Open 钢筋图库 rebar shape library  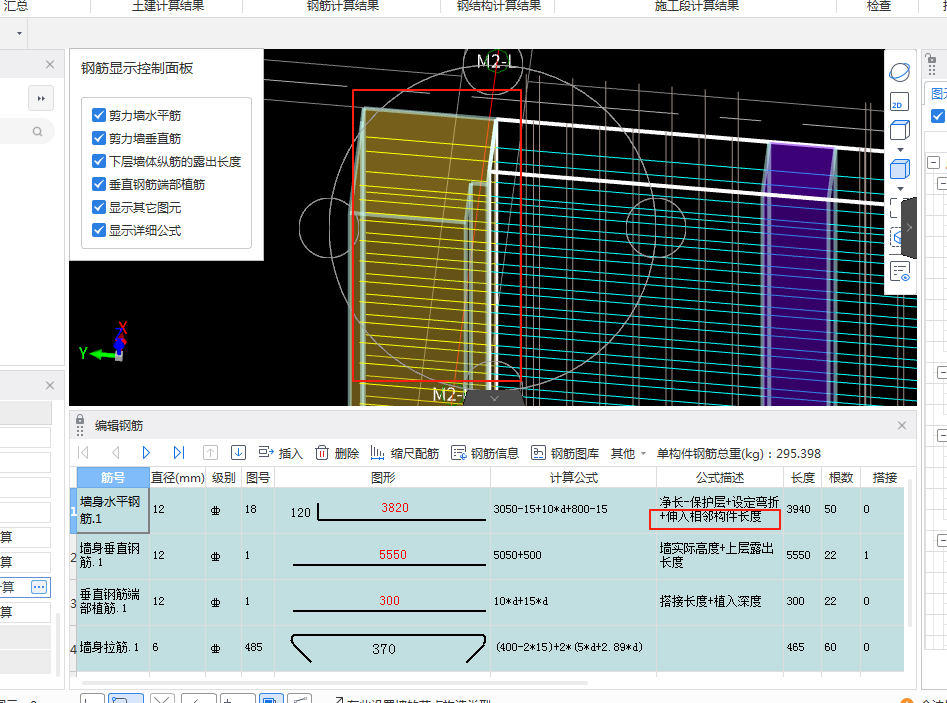(x=565, y=453)
